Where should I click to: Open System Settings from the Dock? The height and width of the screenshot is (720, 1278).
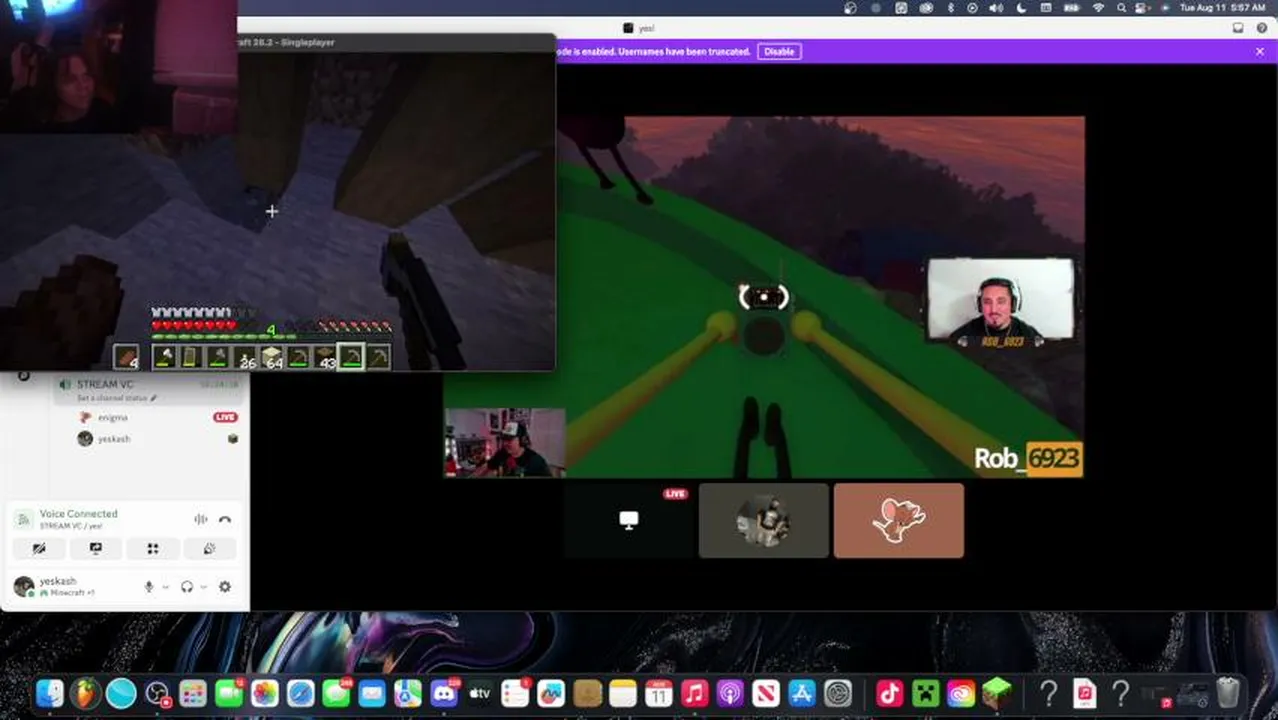pos(838,693)
